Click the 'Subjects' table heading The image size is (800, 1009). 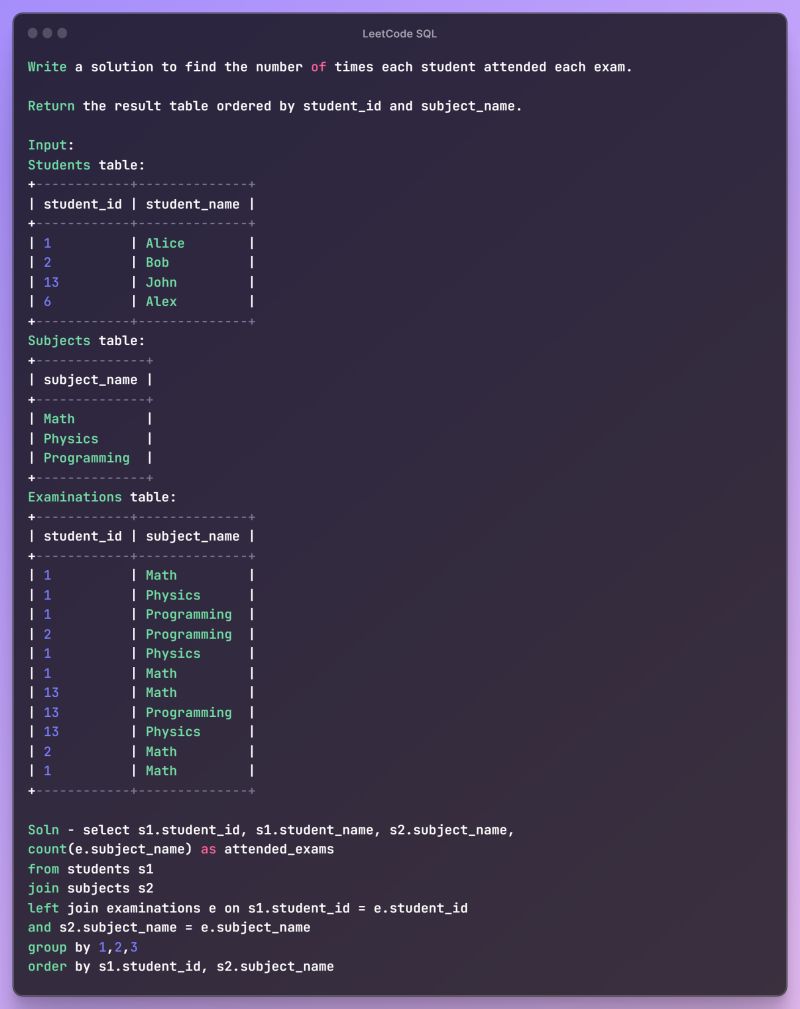pyautogui.click(x=59, y=341)
